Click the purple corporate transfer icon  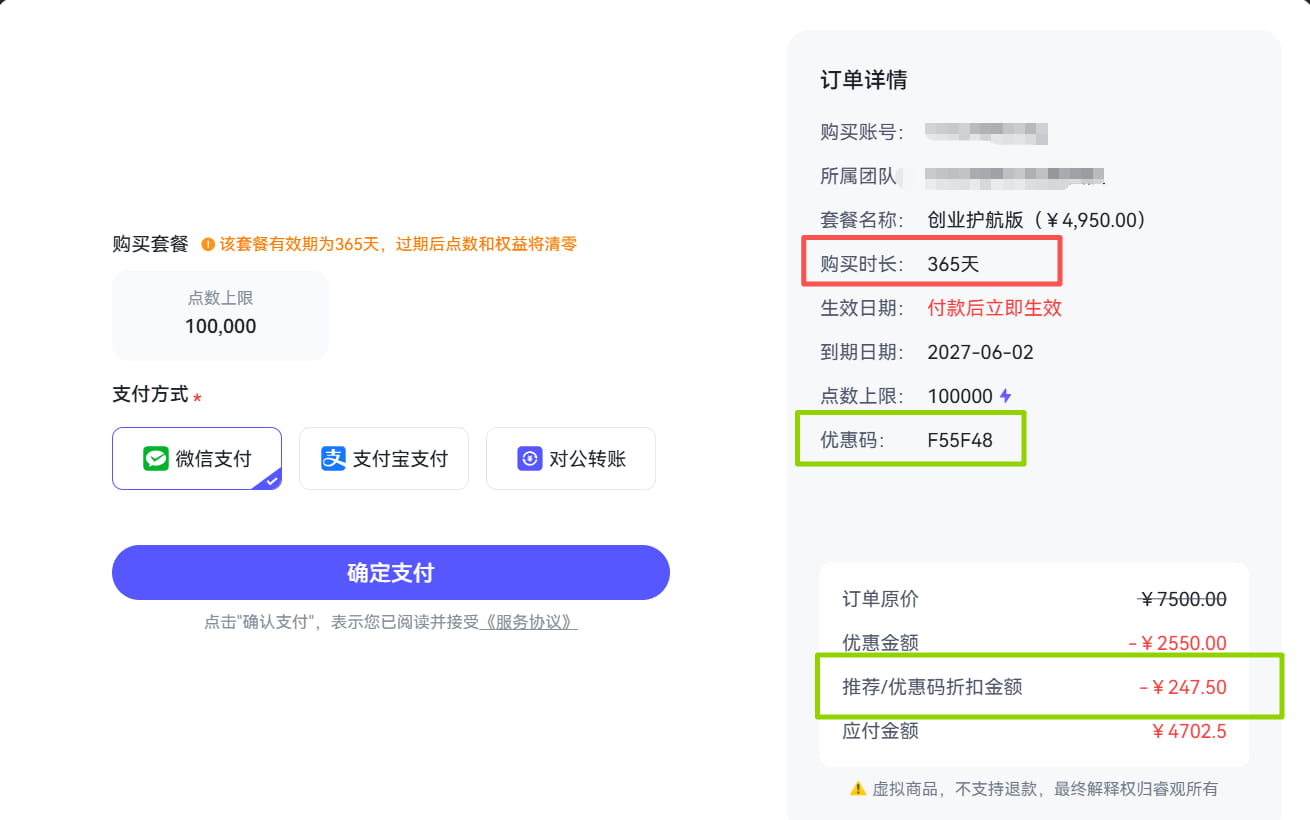530,459
